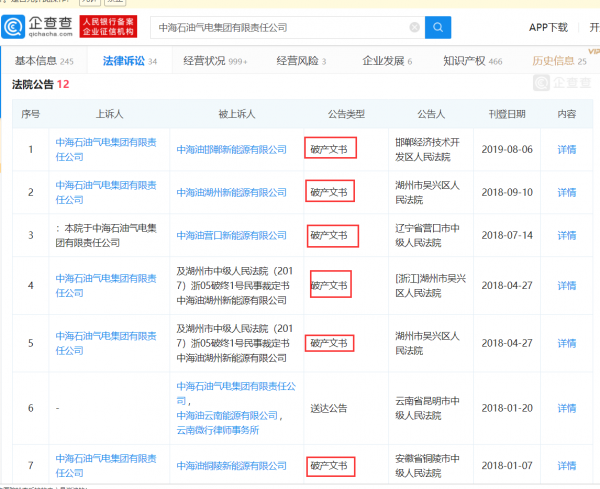600x489 pixels.
Task: Open 中海油邯郸新能源有限公司 link
Action: [x=232, y=150]
